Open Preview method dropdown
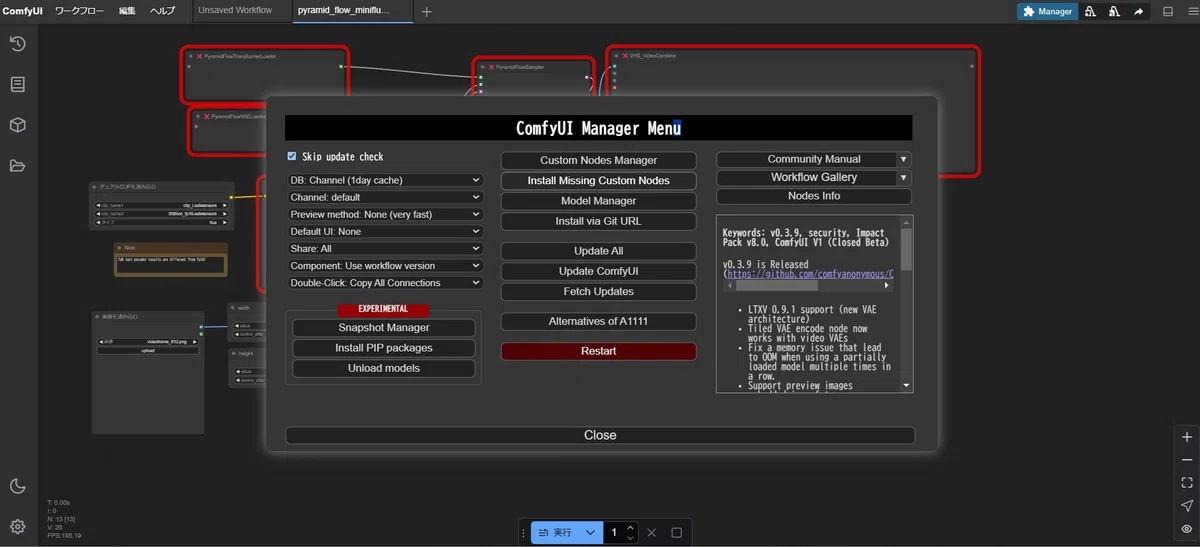Viewport: 1200px width, 547px height. [x=385, y=215]
